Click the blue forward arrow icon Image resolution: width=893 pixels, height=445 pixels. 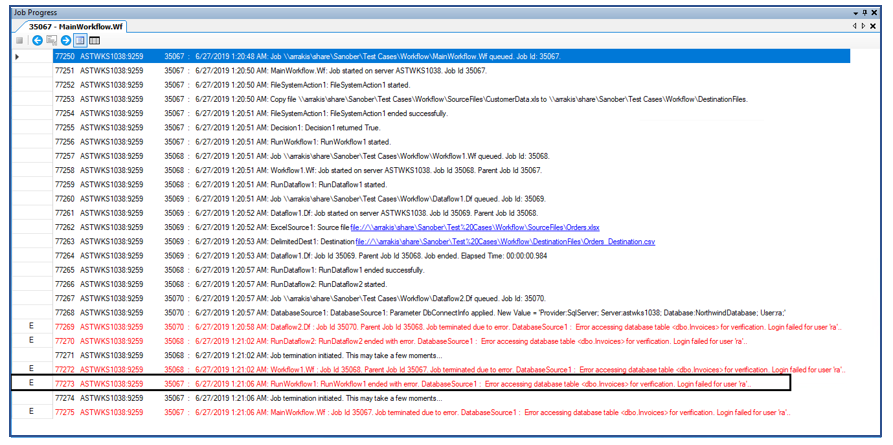click(66, 41)
